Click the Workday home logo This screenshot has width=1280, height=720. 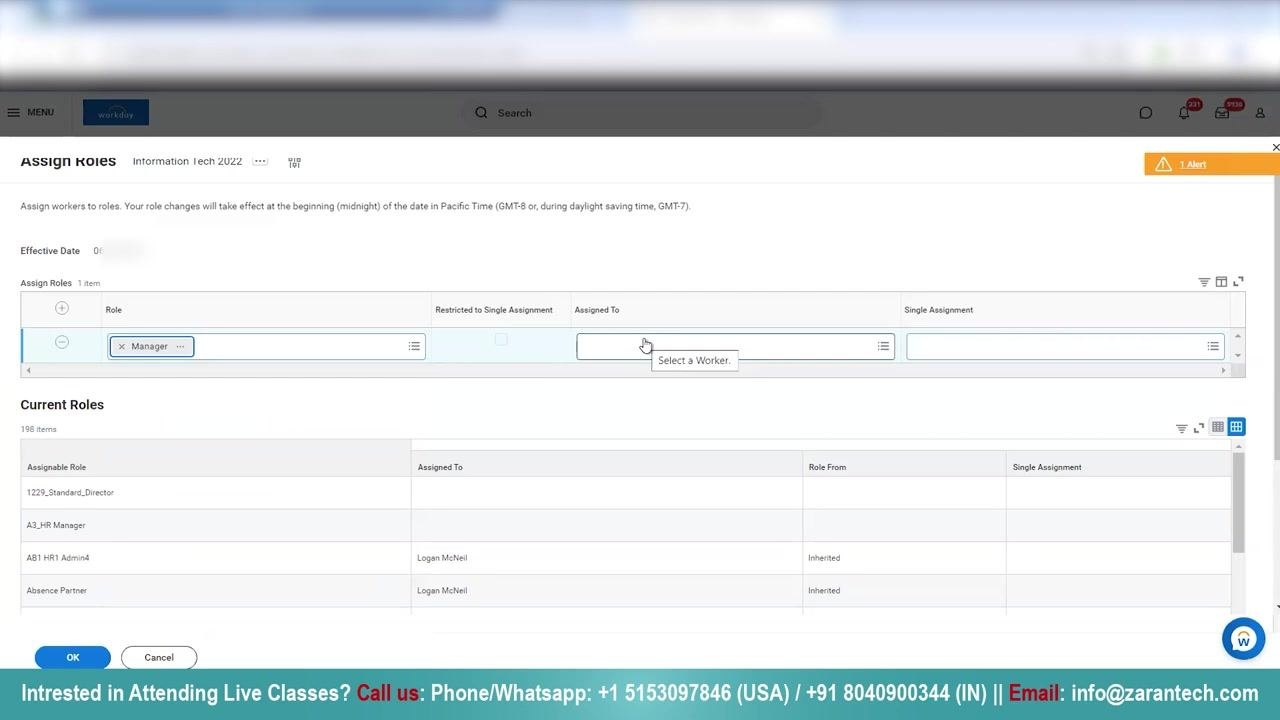click(x=116, y=113)
